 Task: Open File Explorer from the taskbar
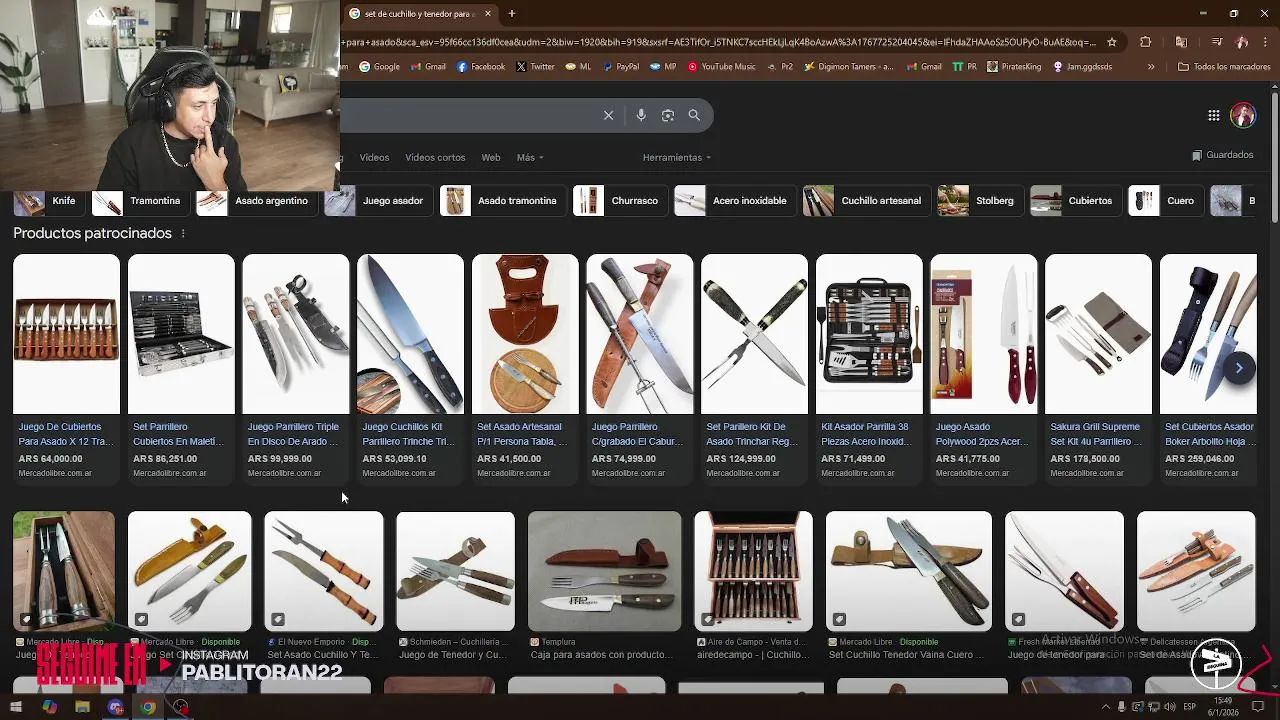(x=82, y=707)
